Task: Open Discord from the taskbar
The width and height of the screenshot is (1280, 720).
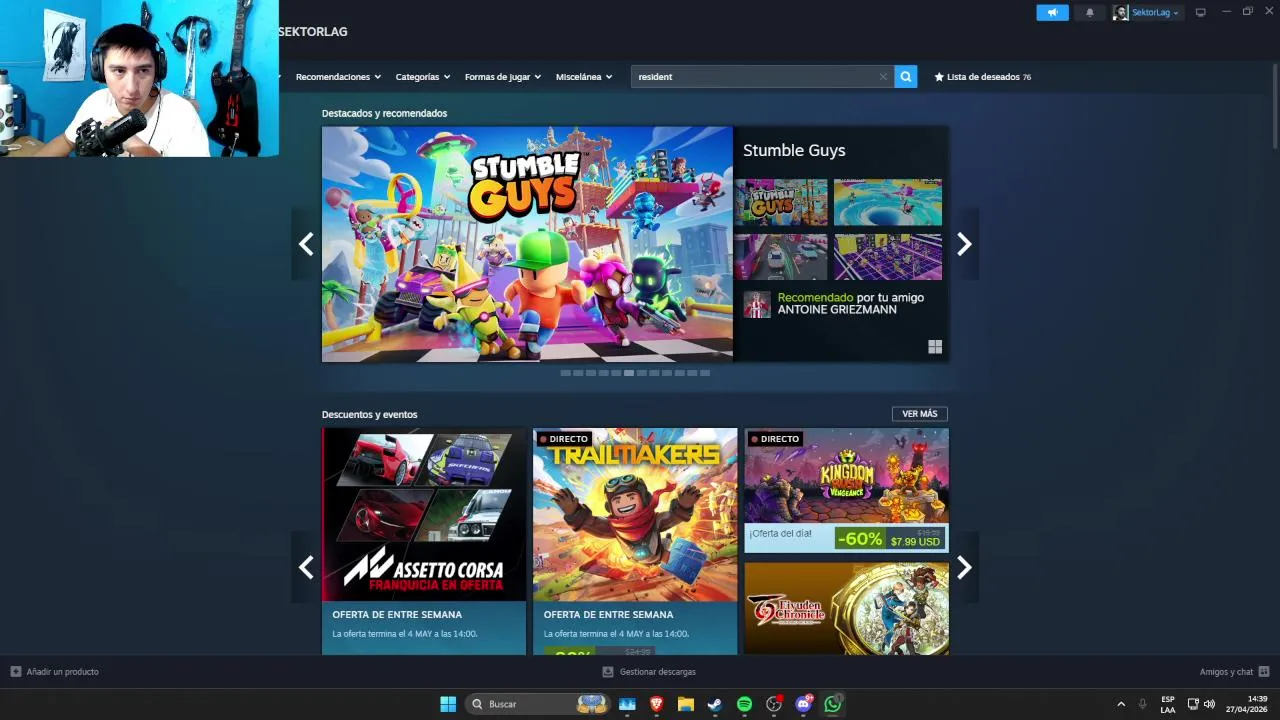Action: 803,704
